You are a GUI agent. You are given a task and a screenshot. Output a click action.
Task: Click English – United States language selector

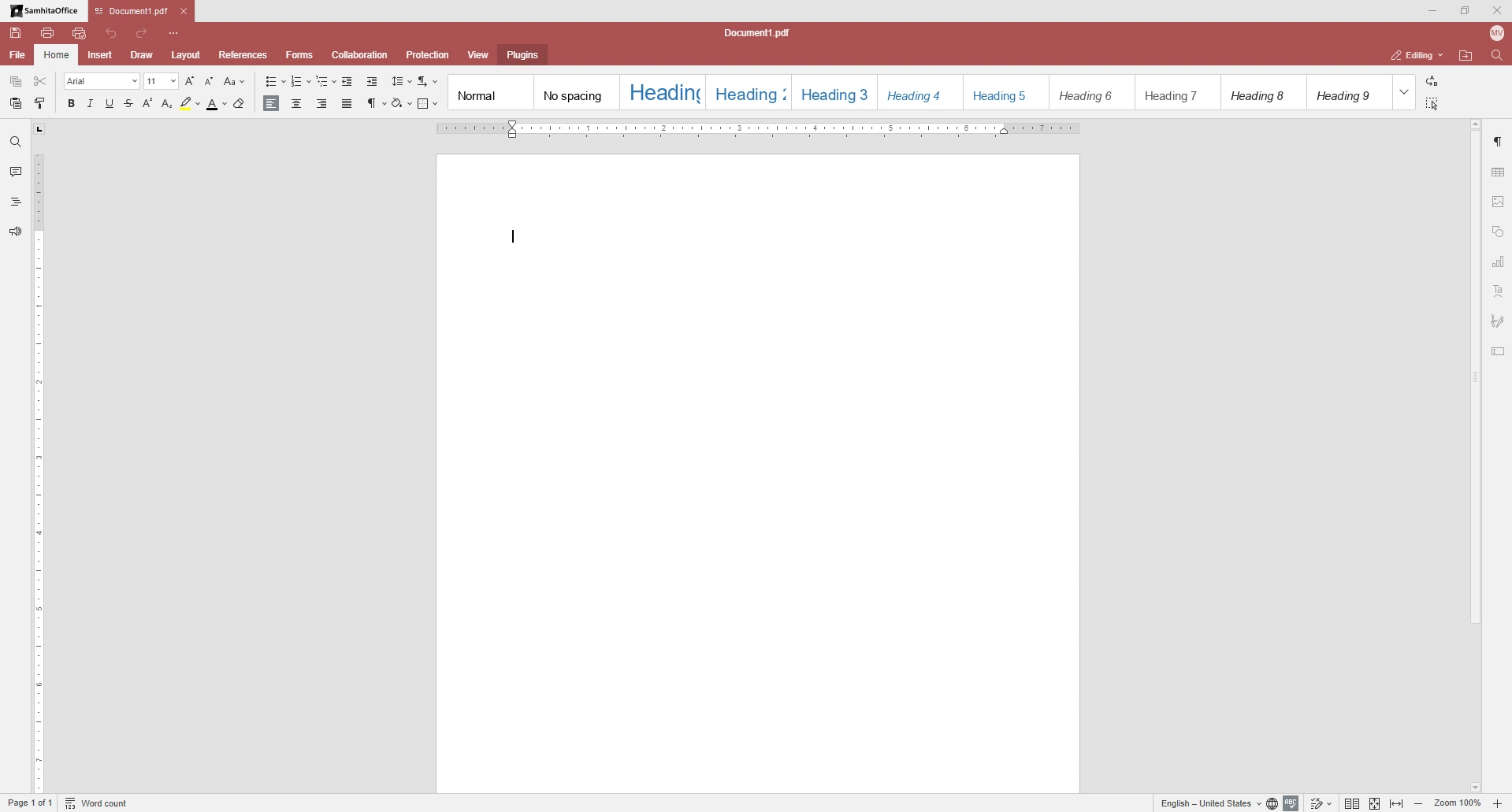[1210, 803]
